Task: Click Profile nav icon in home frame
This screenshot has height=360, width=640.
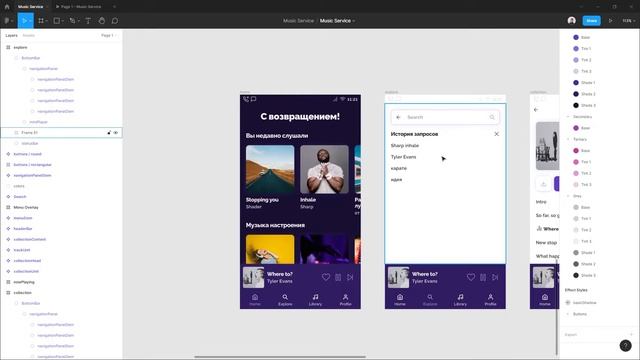Action: coord(345,297)
